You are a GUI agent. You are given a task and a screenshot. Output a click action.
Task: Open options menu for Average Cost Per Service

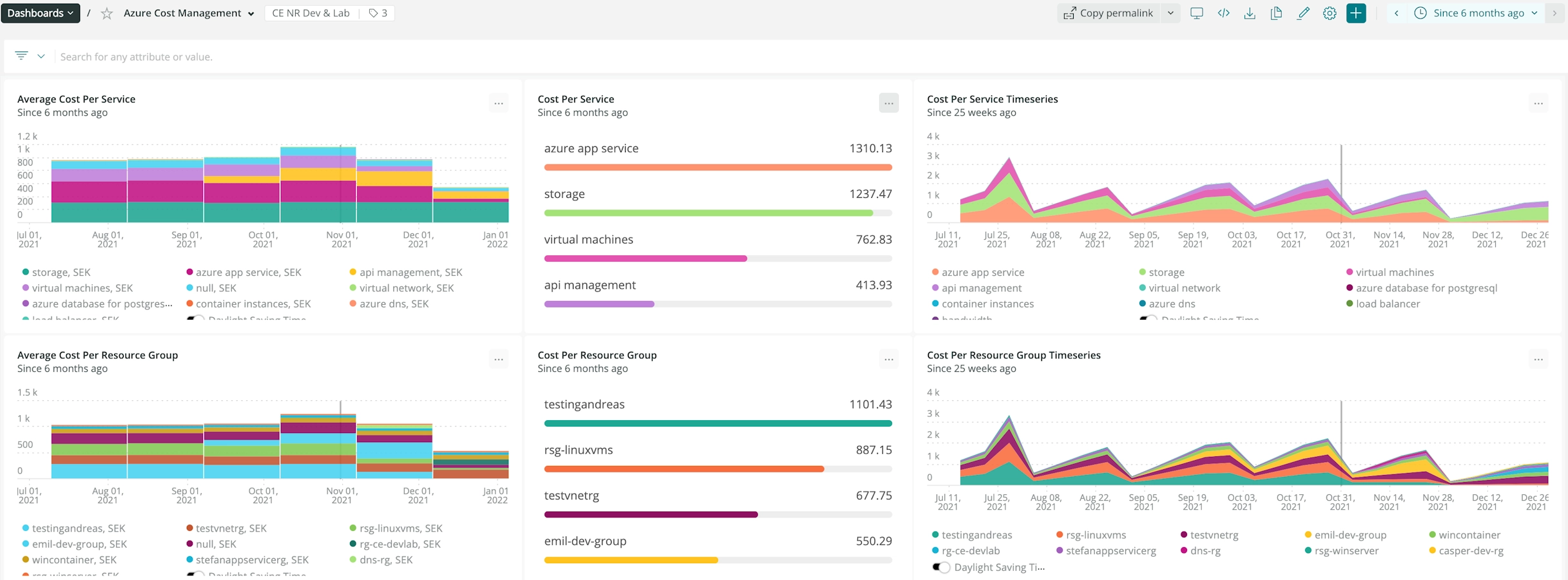coord(498,103)
